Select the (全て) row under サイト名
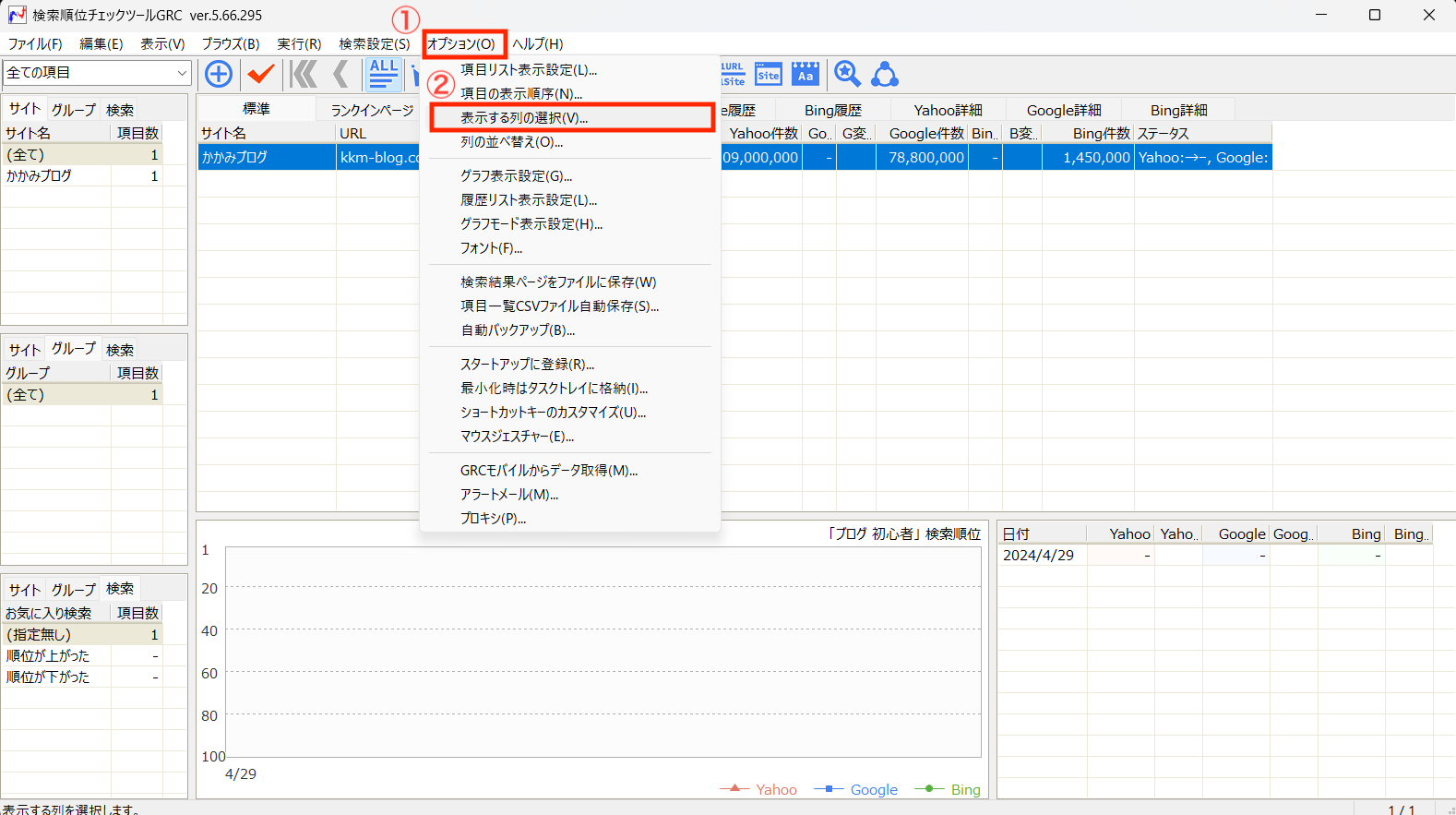 click(82, 154)
